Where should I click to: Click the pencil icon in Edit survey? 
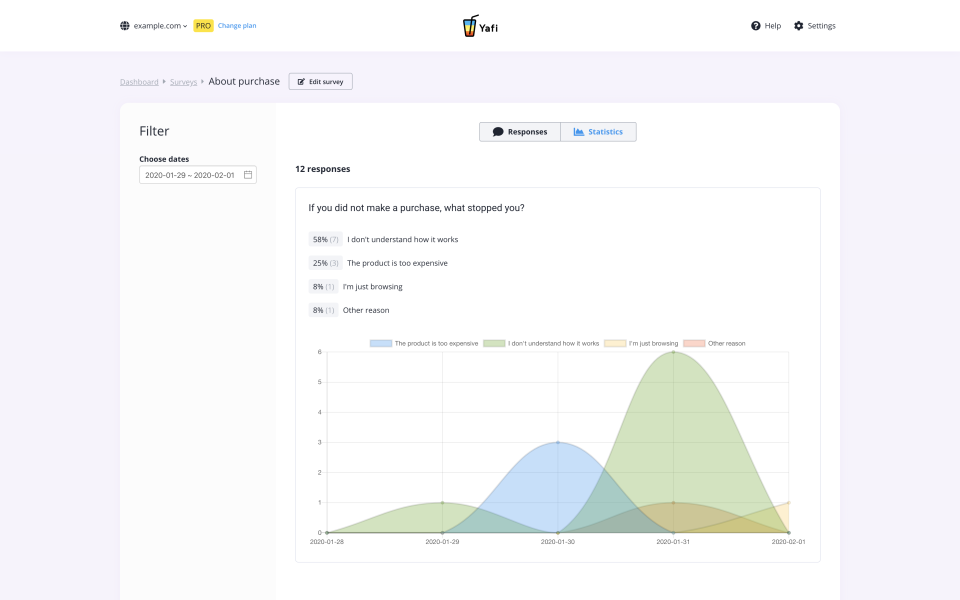(301, 82)
